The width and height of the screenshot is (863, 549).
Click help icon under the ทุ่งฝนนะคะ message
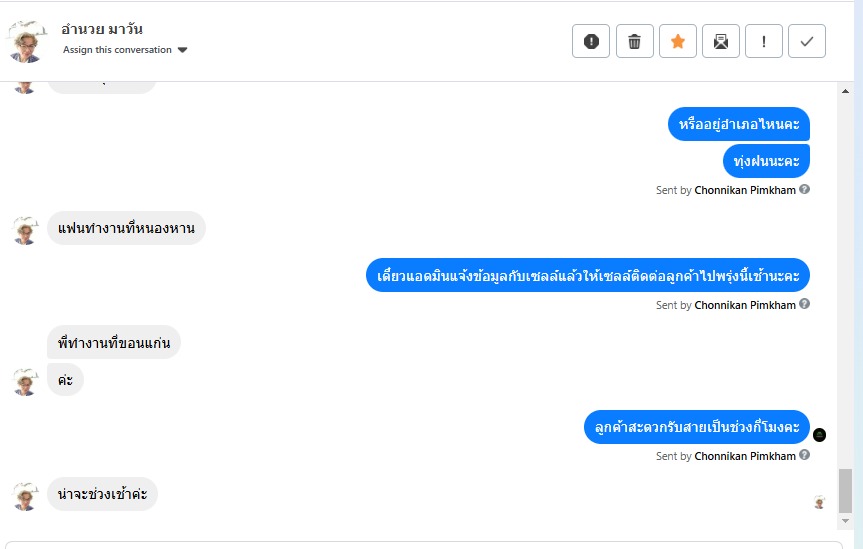pyautogui.click(x=805, y=189)
